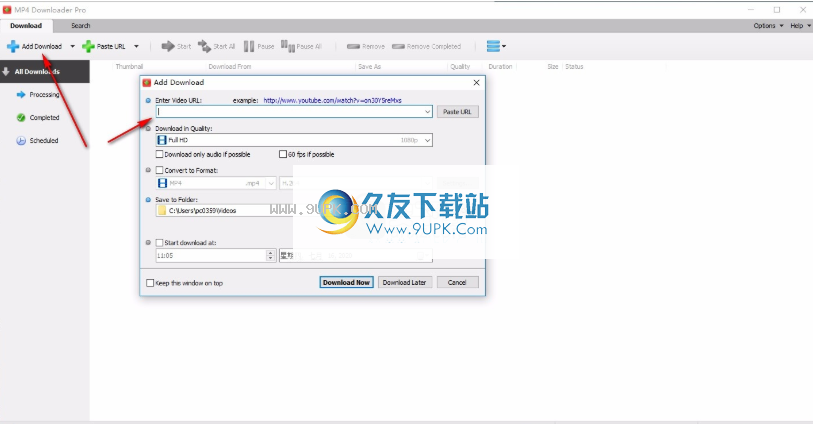The width and height of the screenshot is (813, 424).
Task: Click the Download From column header
Action: [230, 66]
